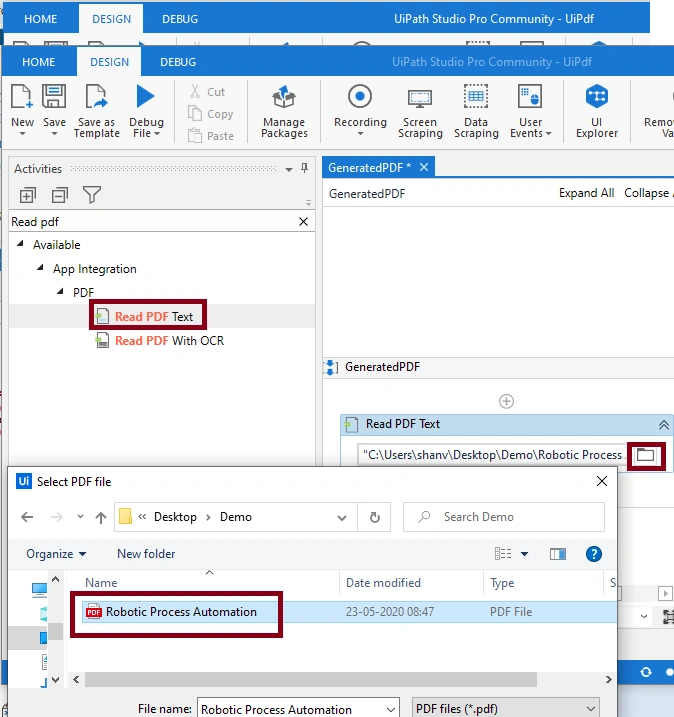This screenshot has height=717, width=674.
Task: Sort files by Name column
Action: coord(101,583)
